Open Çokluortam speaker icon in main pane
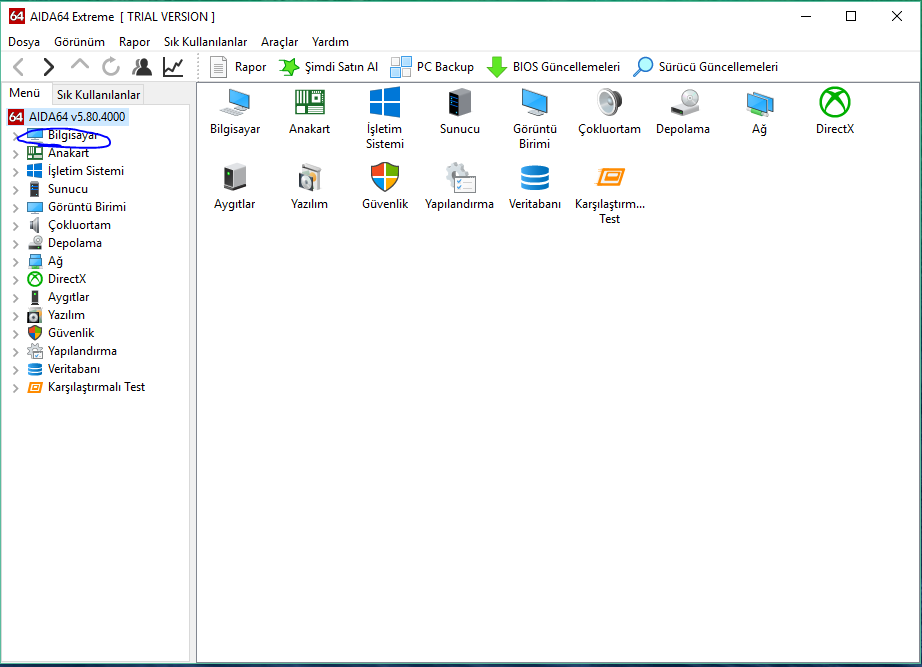The image size is (922, 667). (x=609, y=102)
